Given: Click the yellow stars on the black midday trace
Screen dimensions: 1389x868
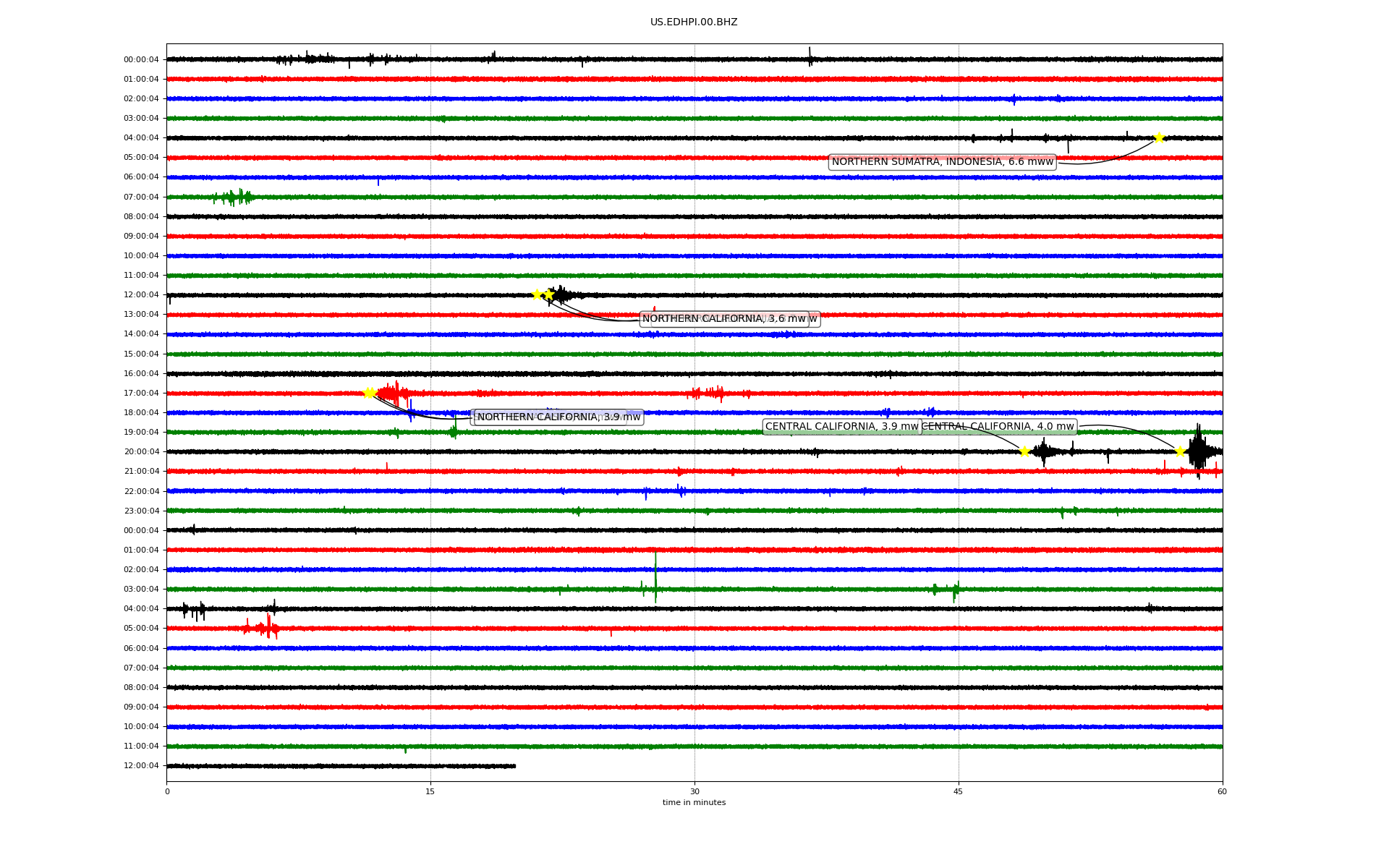Looking at the screenshot, I should pos(543,294).
